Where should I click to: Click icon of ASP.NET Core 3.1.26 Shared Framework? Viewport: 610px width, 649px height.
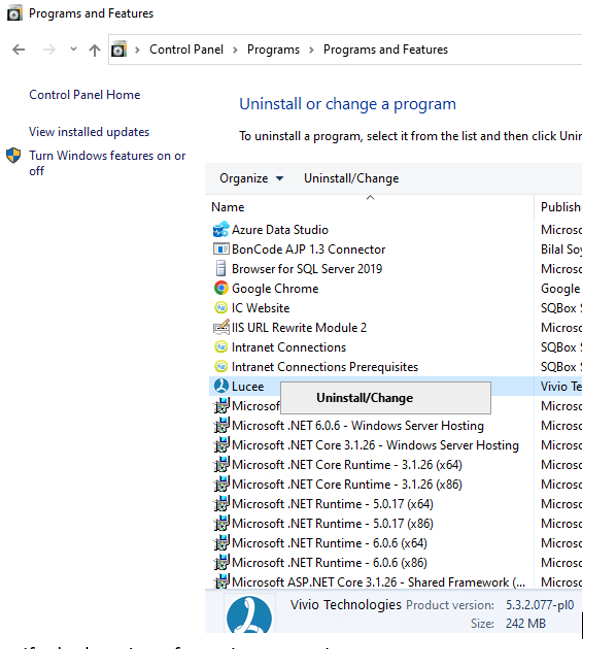click(221, 582)
